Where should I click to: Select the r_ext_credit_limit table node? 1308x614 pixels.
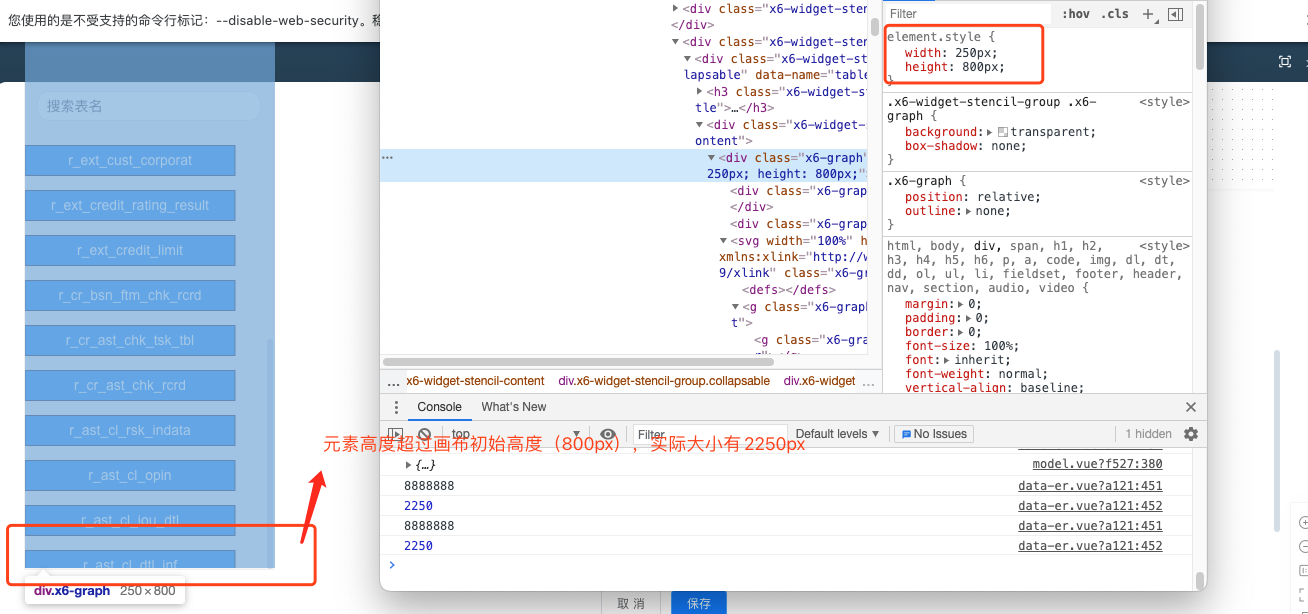[x=130, y=250]
